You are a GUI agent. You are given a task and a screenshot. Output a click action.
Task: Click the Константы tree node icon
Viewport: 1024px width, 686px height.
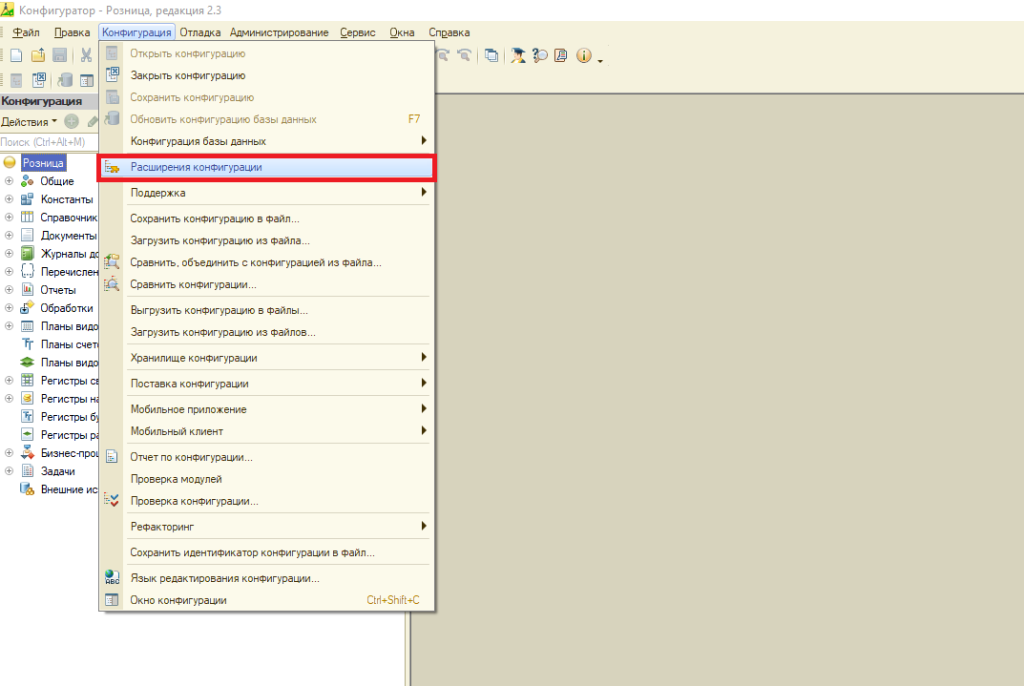click(x=28, y=199)
